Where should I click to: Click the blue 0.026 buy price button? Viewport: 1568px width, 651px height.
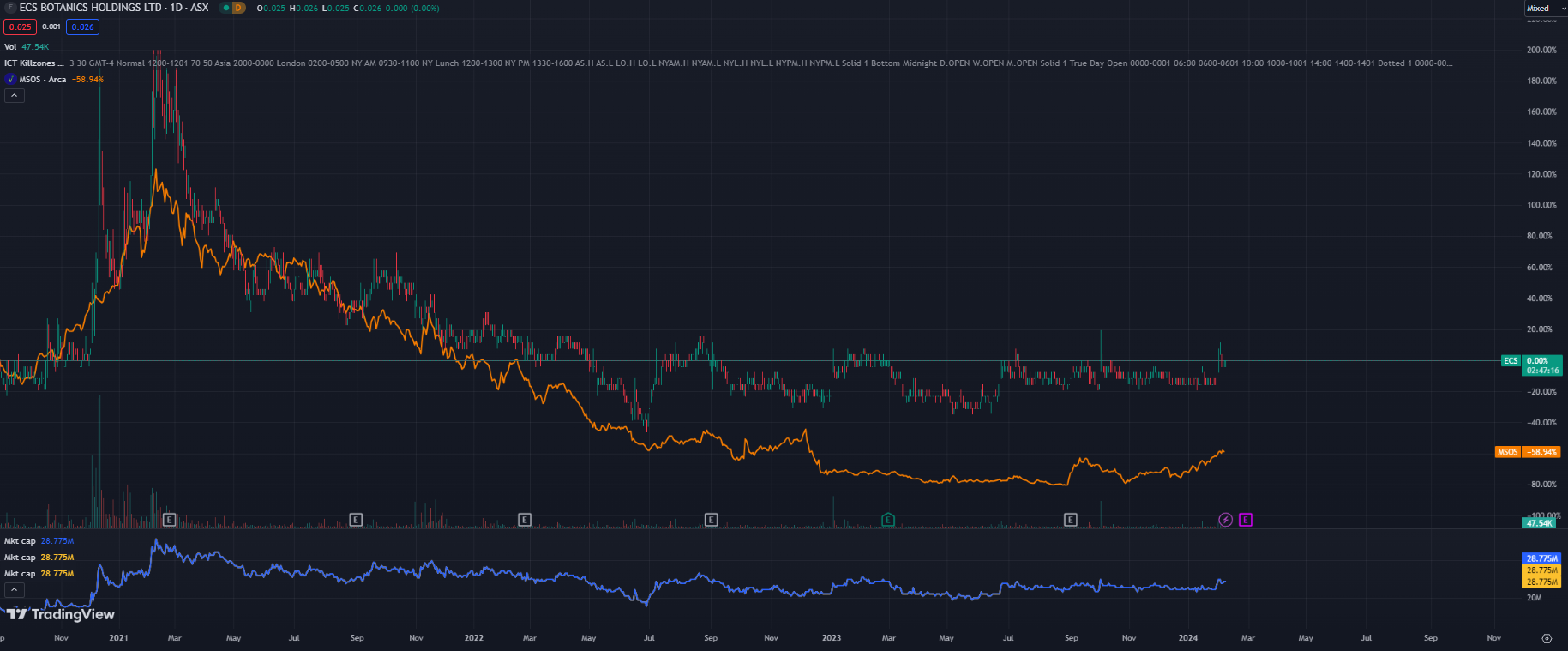[83, 27]
